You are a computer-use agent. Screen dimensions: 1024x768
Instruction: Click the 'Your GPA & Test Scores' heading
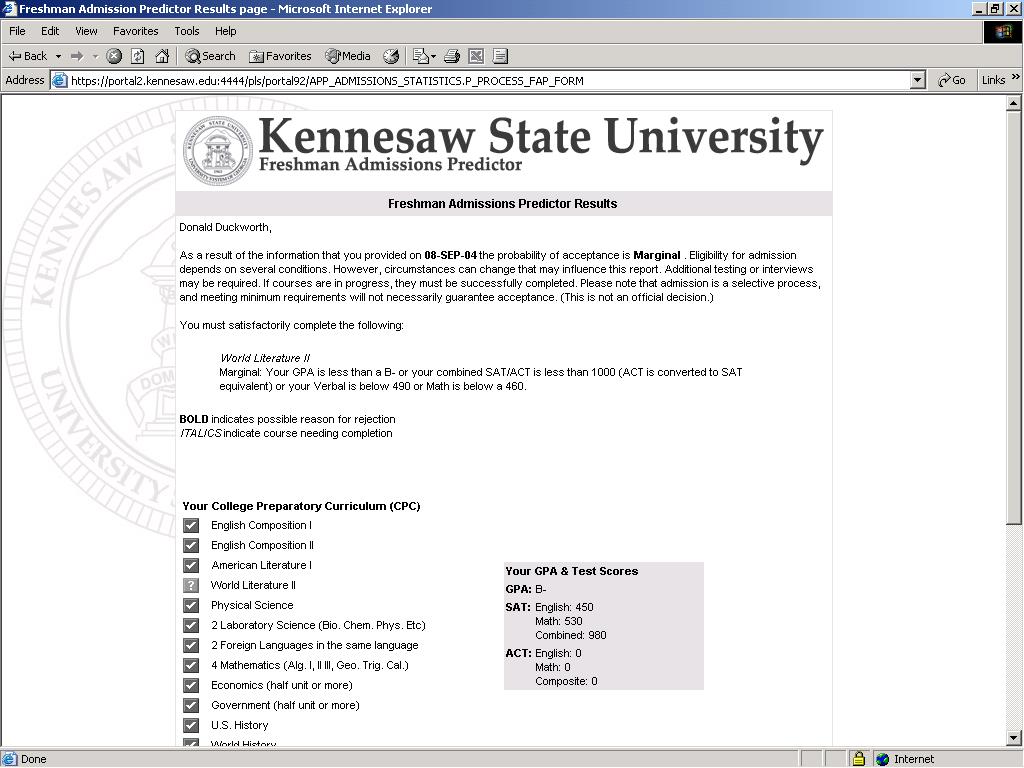(x=571, y=571)
